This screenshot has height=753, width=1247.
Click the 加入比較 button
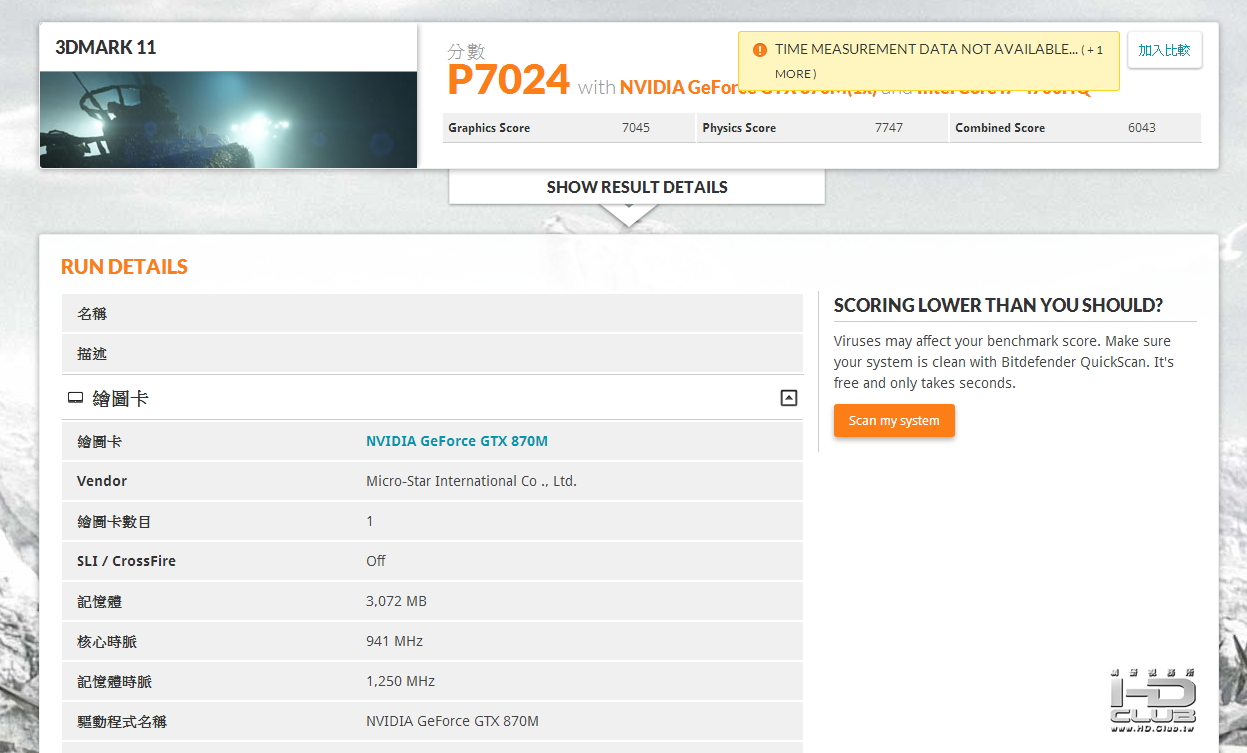point(1164,50)
